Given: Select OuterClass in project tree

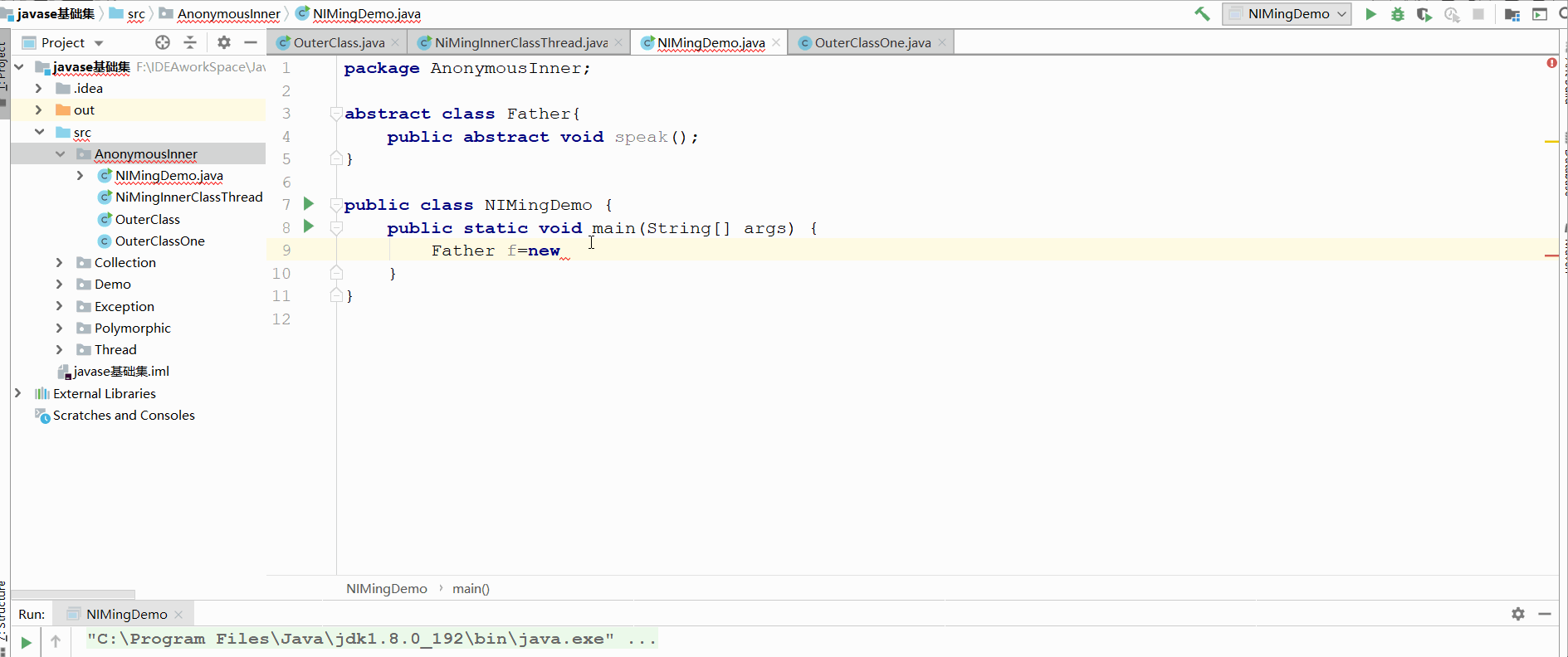Looking at the screenshot, I should pos(147,219).
